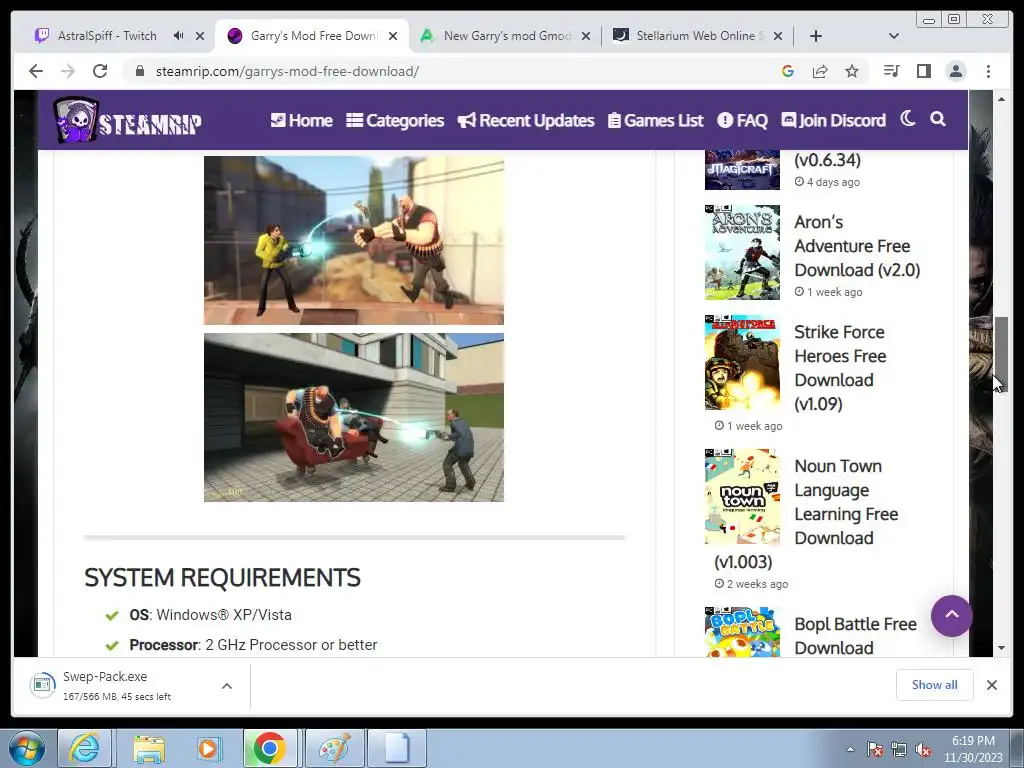The width and height of the screenshot is (1024, 768).
Task: Expand the tab search chevron
Action: (x=894, y=36)
